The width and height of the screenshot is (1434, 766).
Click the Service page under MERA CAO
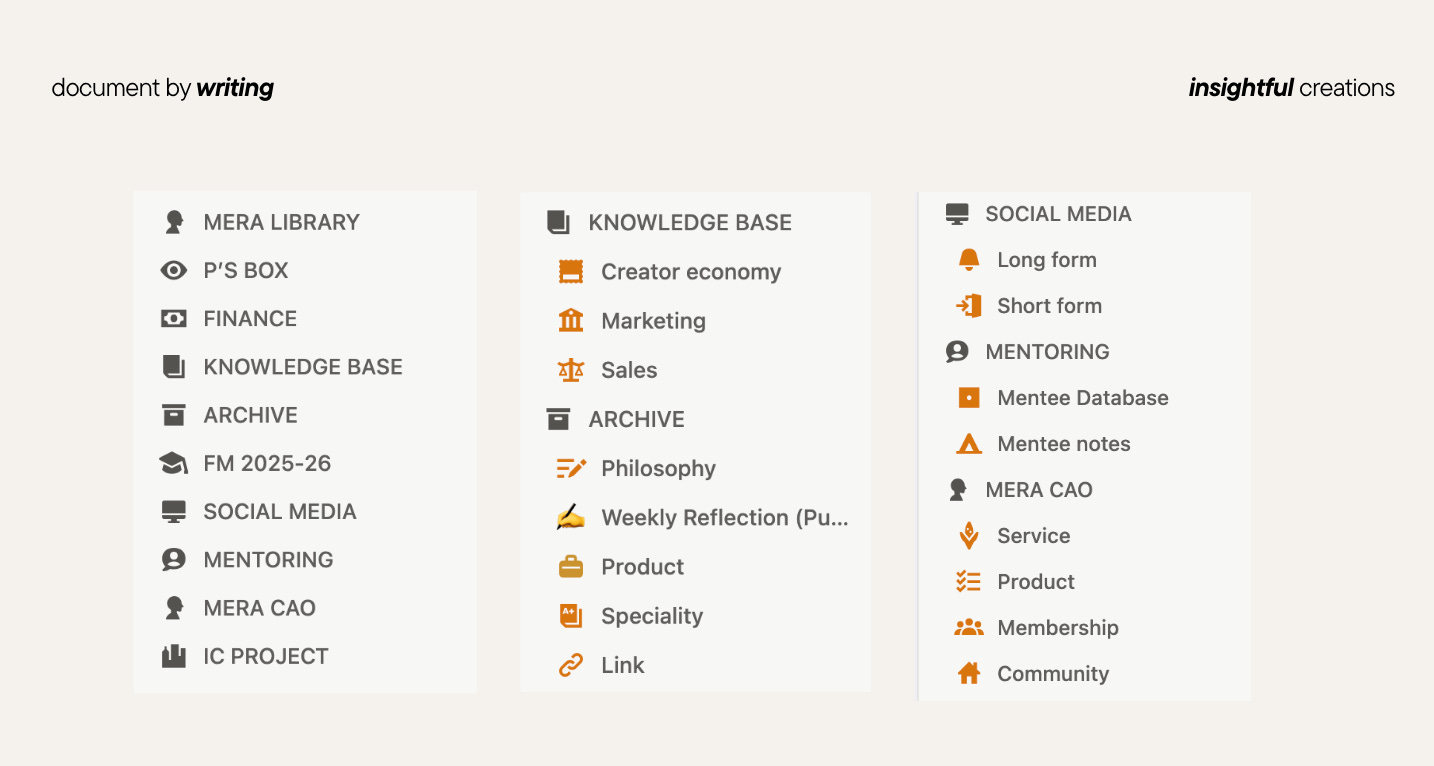click(x=1034, y=536)
